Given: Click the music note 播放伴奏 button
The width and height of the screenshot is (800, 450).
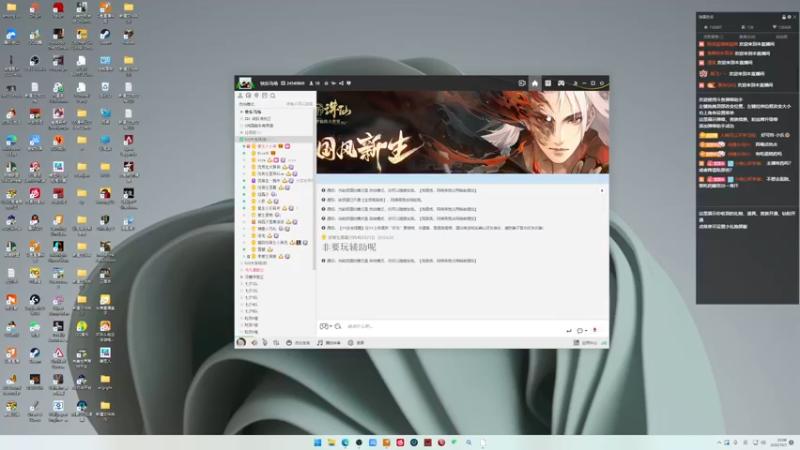Looking at the screenshot, I should (x=329, y=343).
